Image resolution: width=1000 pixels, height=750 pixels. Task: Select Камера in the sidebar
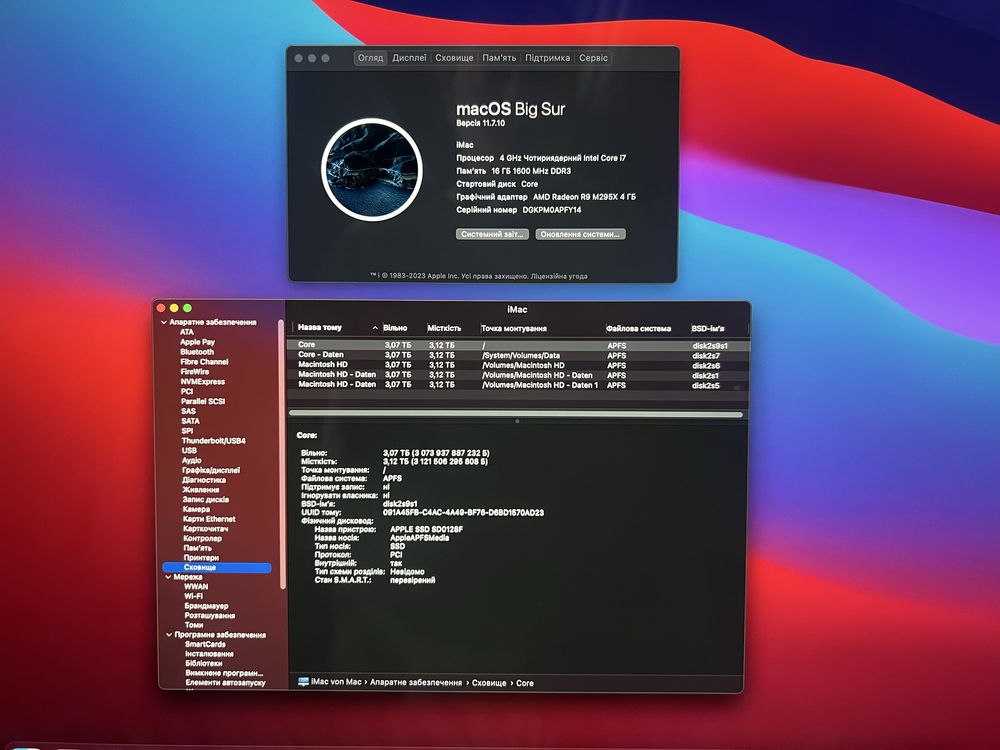click(196, 509)
